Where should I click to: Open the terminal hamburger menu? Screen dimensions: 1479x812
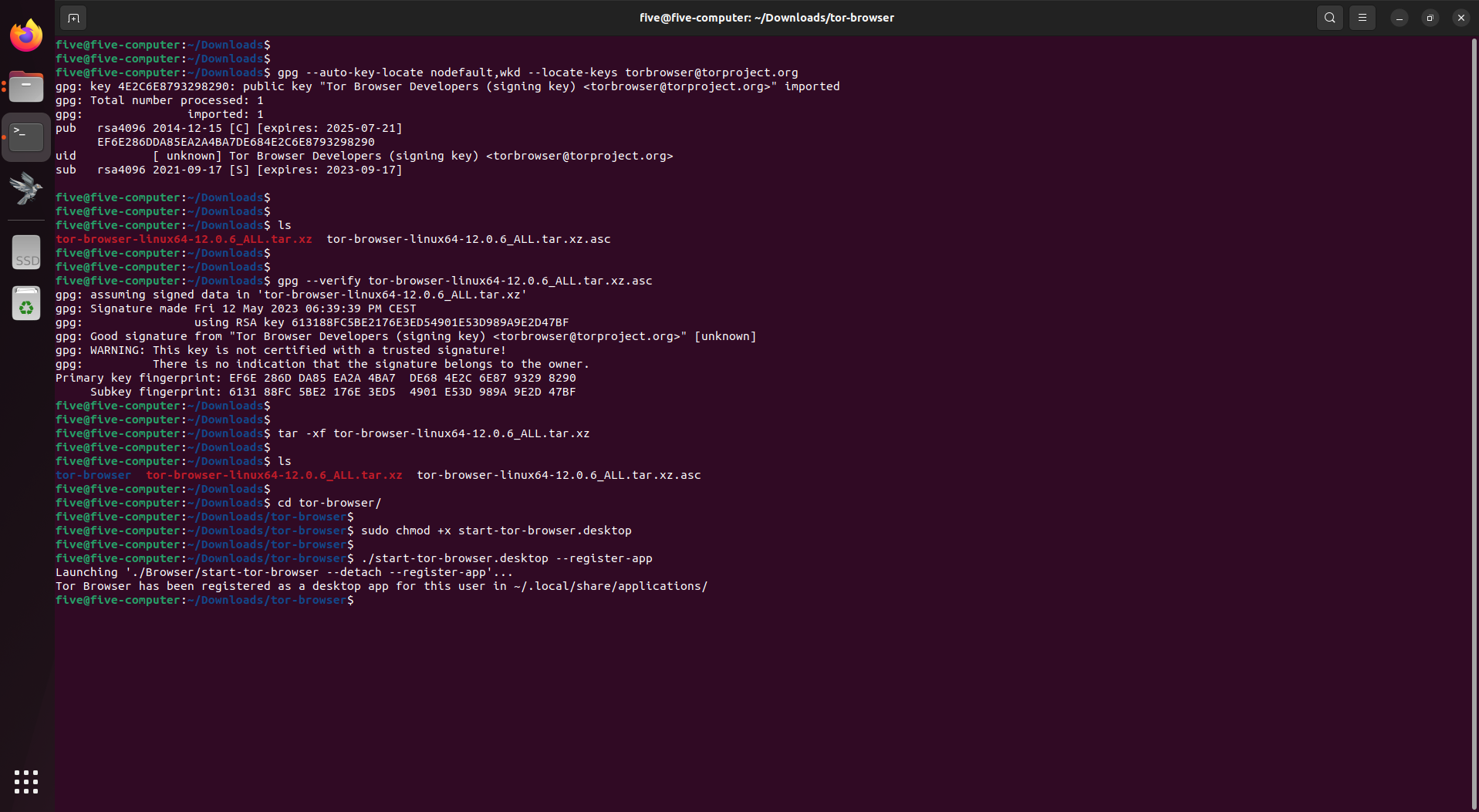[x=1363, y=18]
